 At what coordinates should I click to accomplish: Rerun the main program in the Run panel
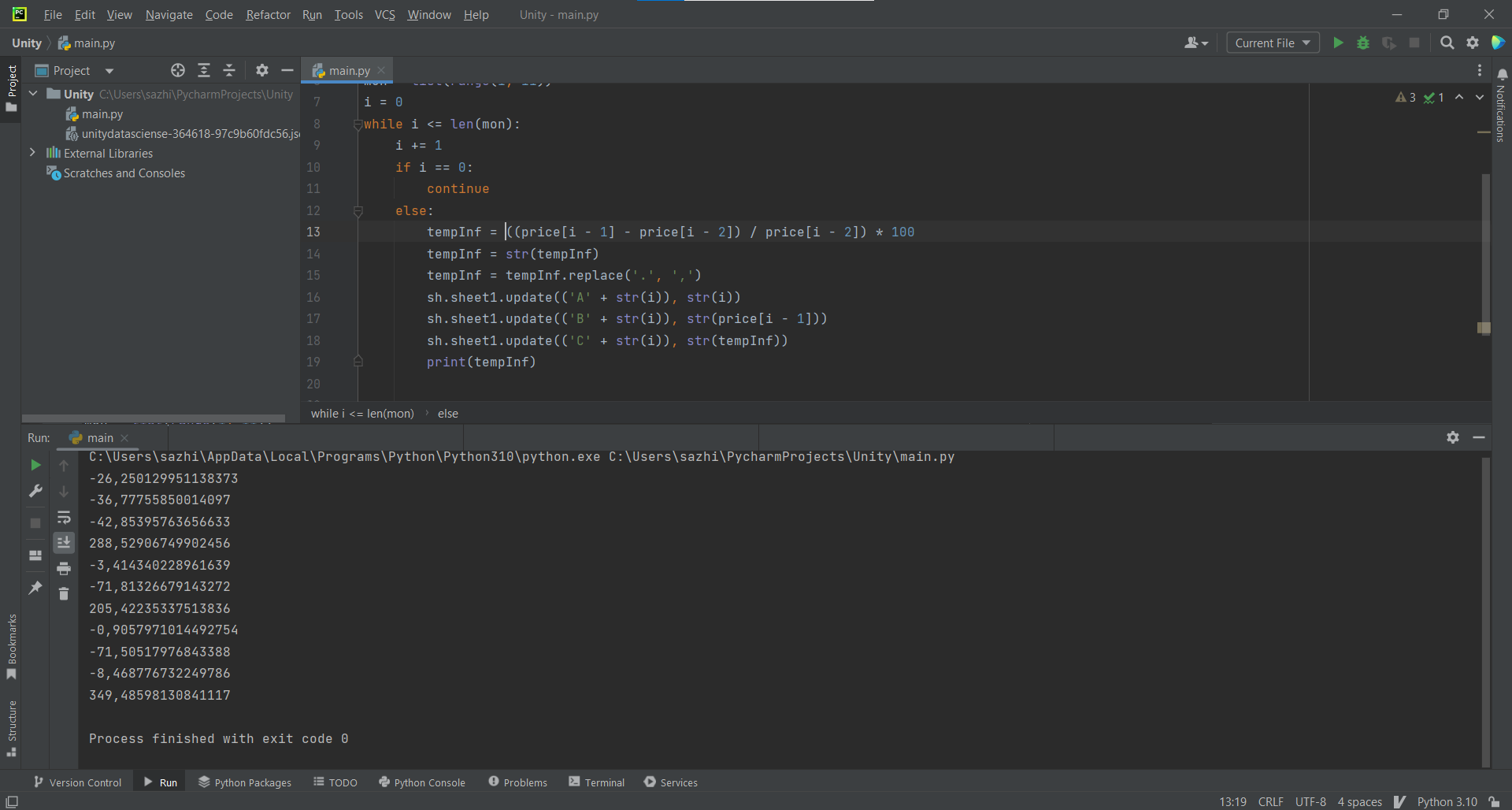click(x=35, y=465)
